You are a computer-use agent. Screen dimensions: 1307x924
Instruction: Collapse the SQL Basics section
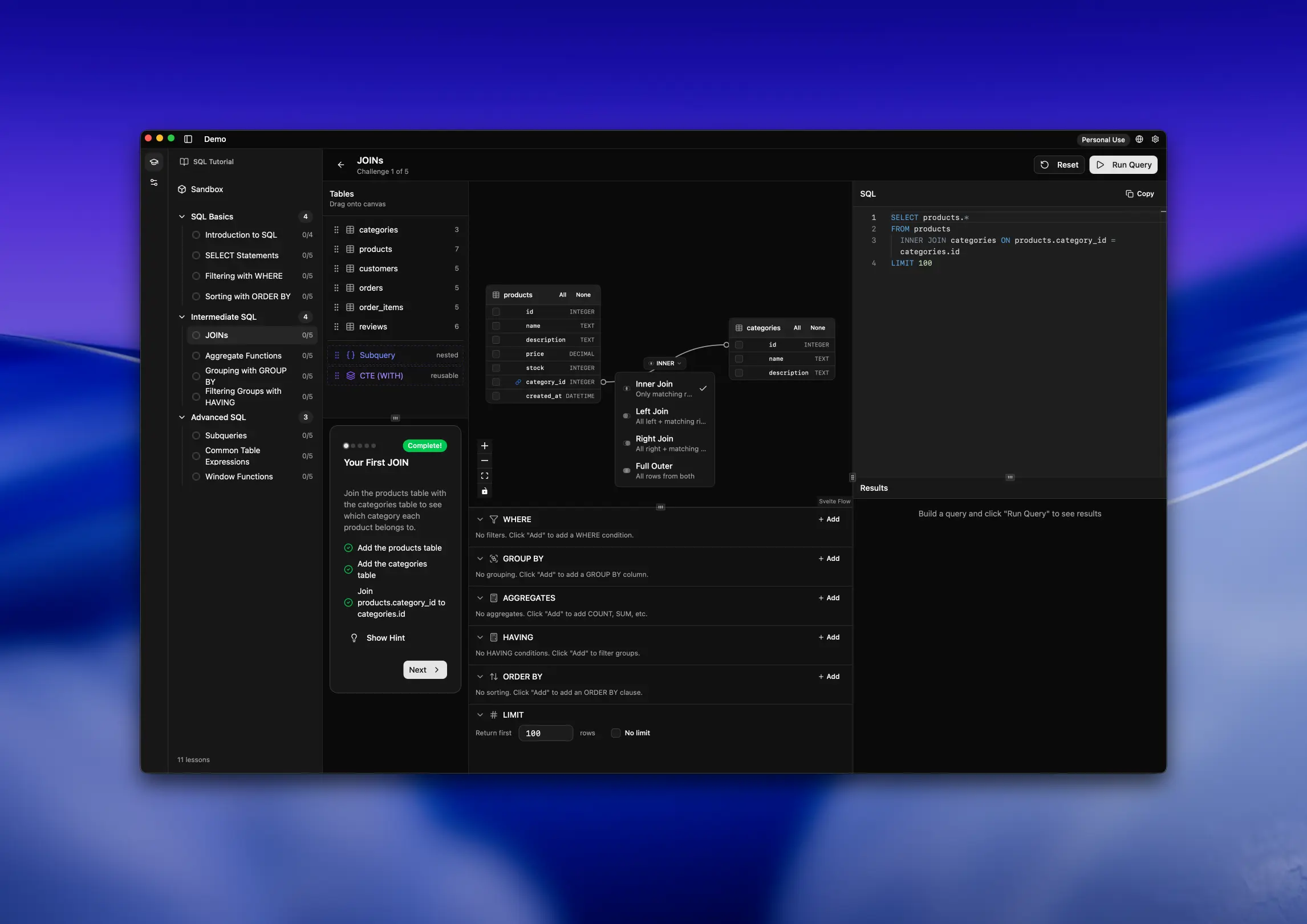tap(181, 217)
